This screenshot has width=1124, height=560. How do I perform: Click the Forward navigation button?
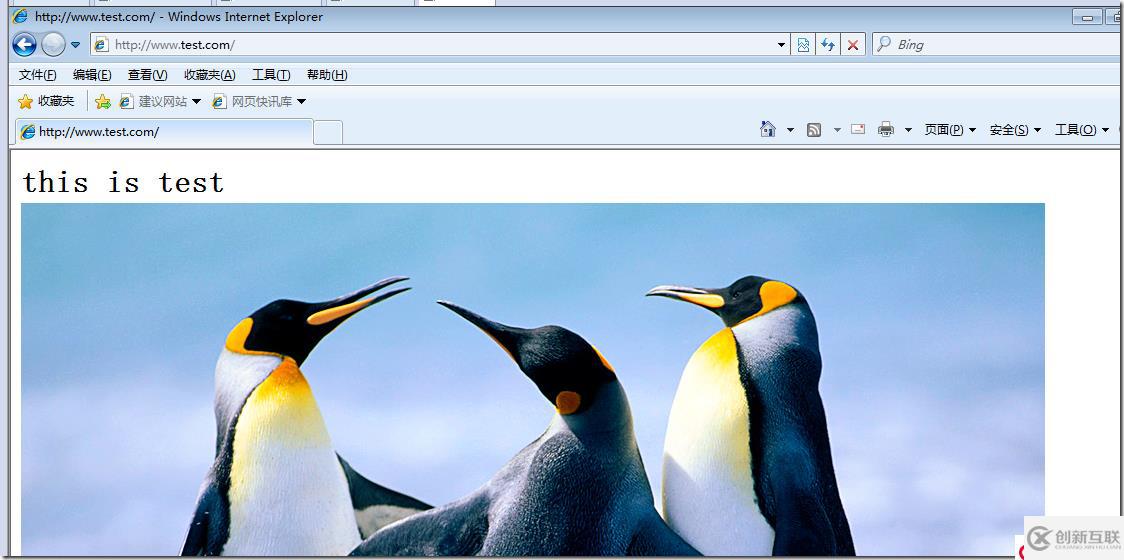53,44
